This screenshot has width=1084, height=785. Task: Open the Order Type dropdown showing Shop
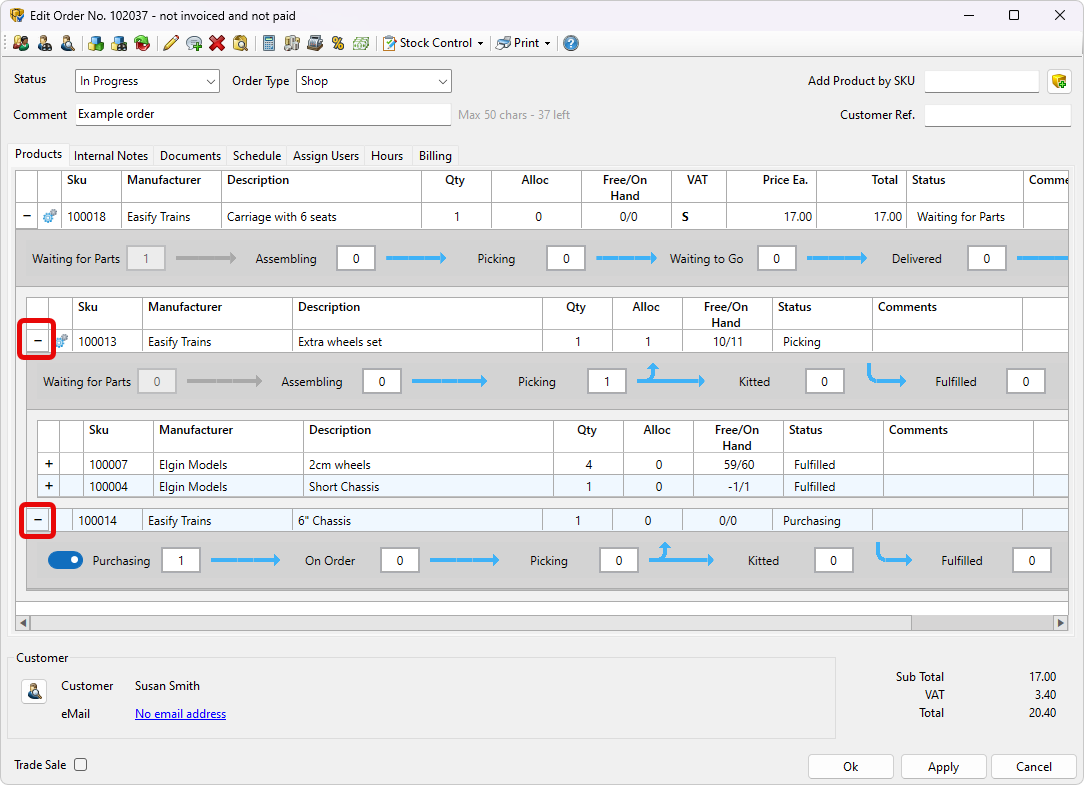[373, 81]
